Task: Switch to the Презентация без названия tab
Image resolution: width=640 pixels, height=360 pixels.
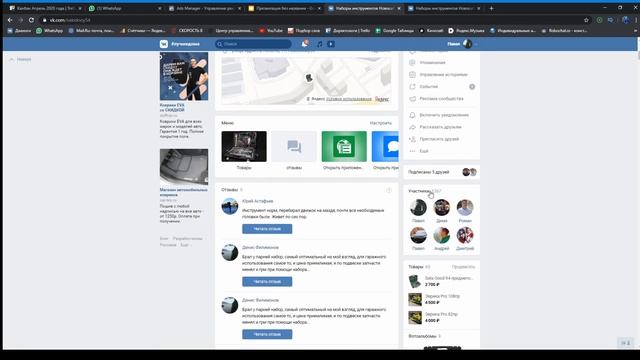Action: pos(285,8)
